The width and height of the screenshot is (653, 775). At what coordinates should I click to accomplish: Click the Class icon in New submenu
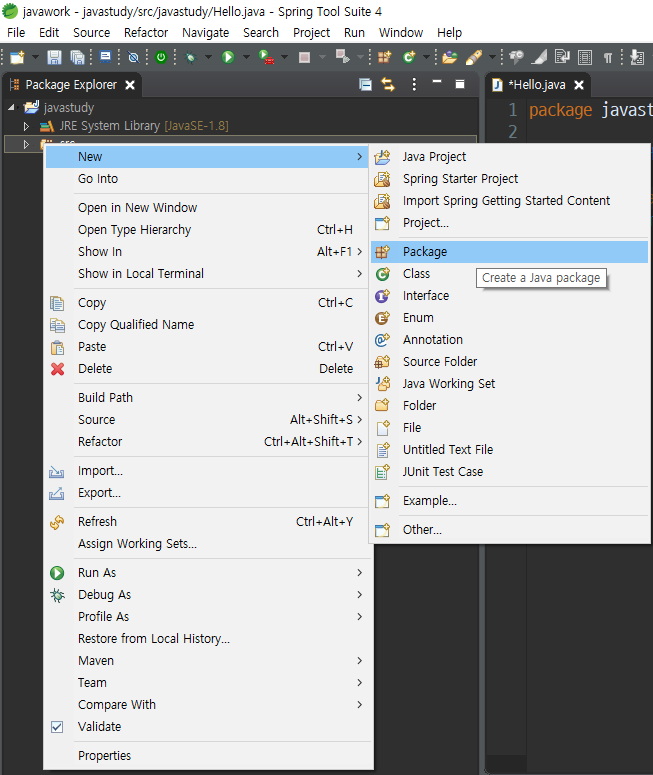coord(383,274)
